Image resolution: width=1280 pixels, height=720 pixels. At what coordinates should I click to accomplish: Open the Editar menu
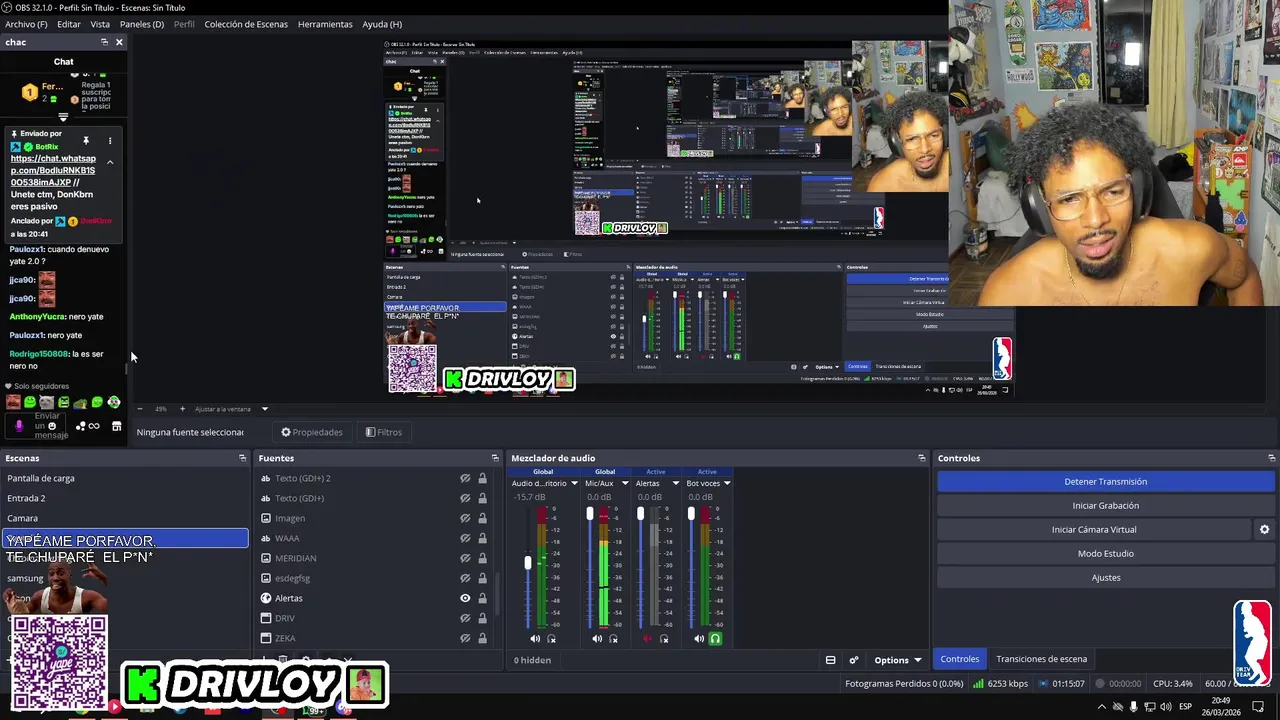(x=69, y=24)
